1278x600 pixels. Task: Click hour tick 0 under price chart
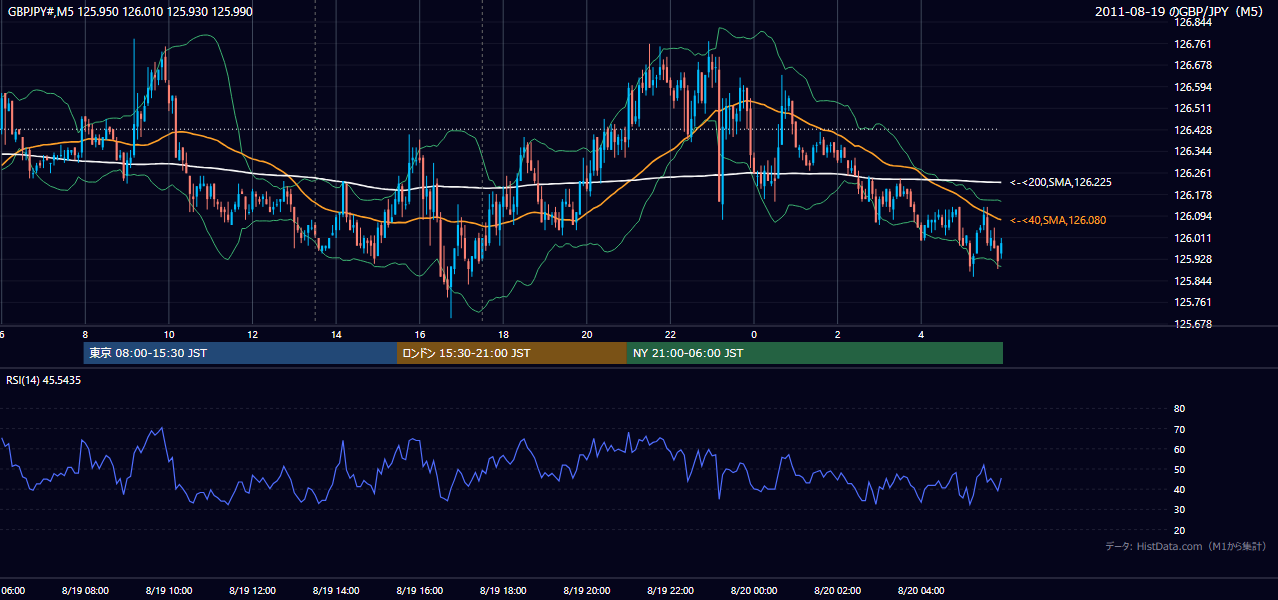point(754,335)
